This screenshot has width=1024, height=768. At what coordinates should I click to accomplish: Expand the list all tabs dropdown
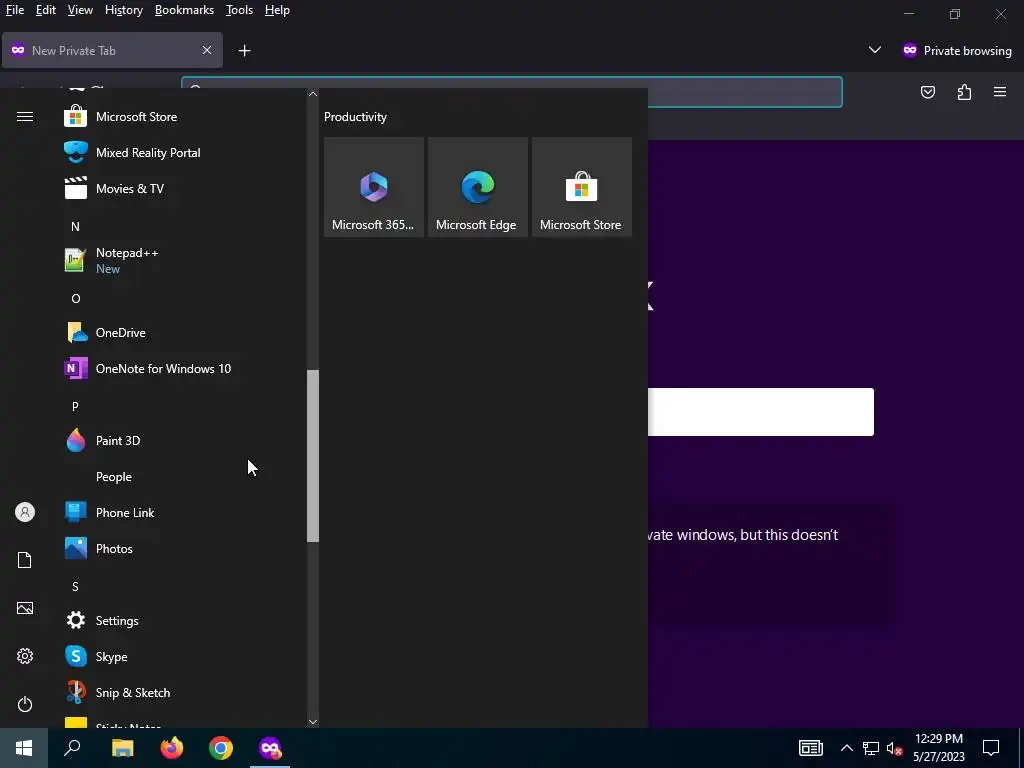coord(874,50)
